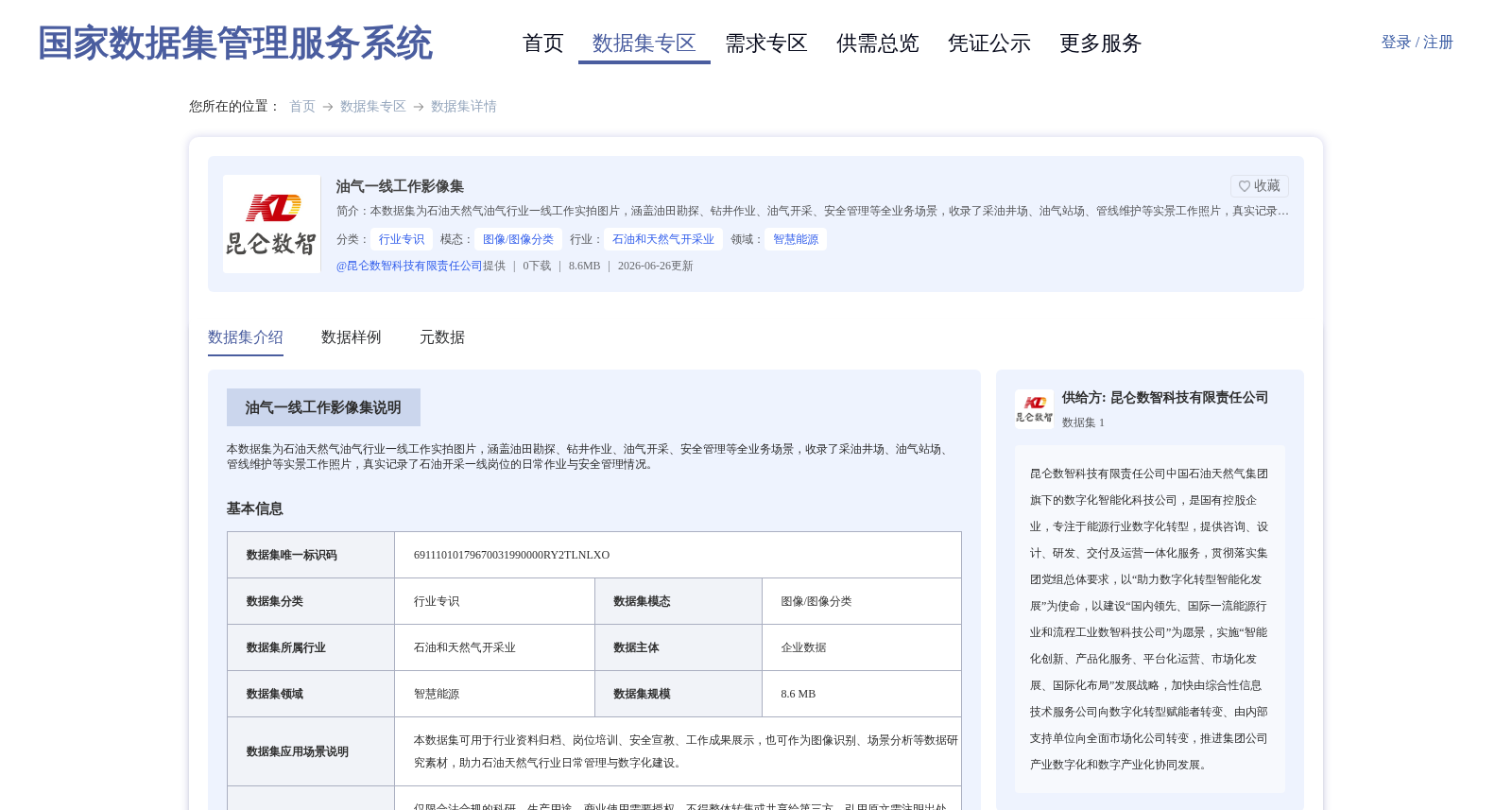Click the 2026-06-26更新 date text
The width and height of the screenshot is (1512, 810).
(656, 266)
